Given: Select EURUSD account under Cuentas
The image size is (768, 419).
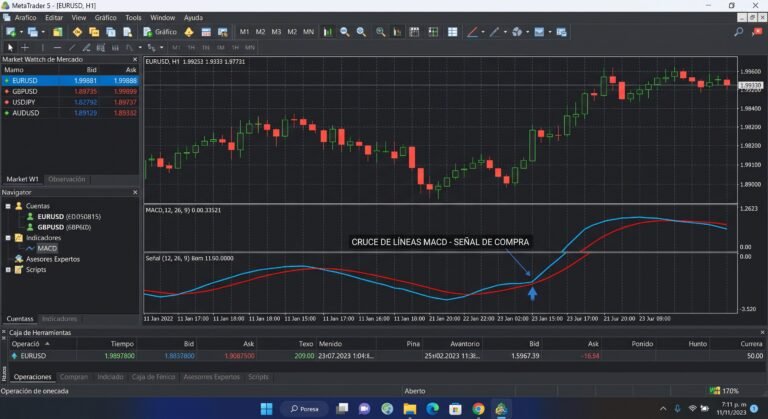Looking at the screenshot, I should [69, 217].
